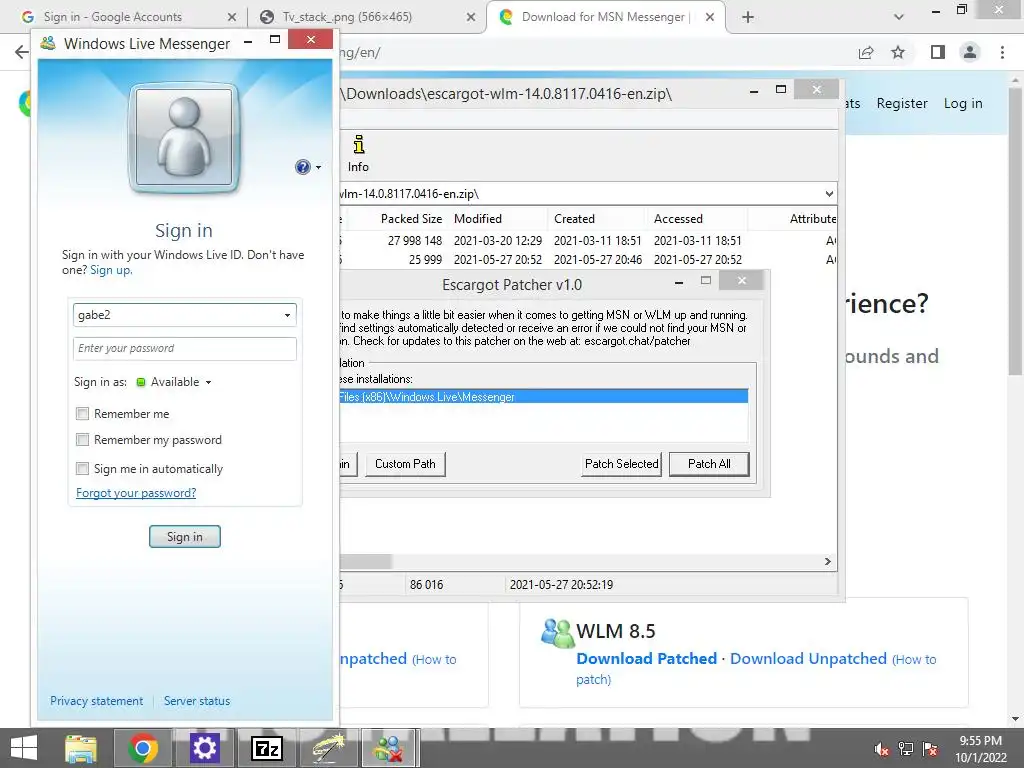The width and height of the screenshot is (1024, 768).
Task: Click the network tray icon
Action: [906, 749]
